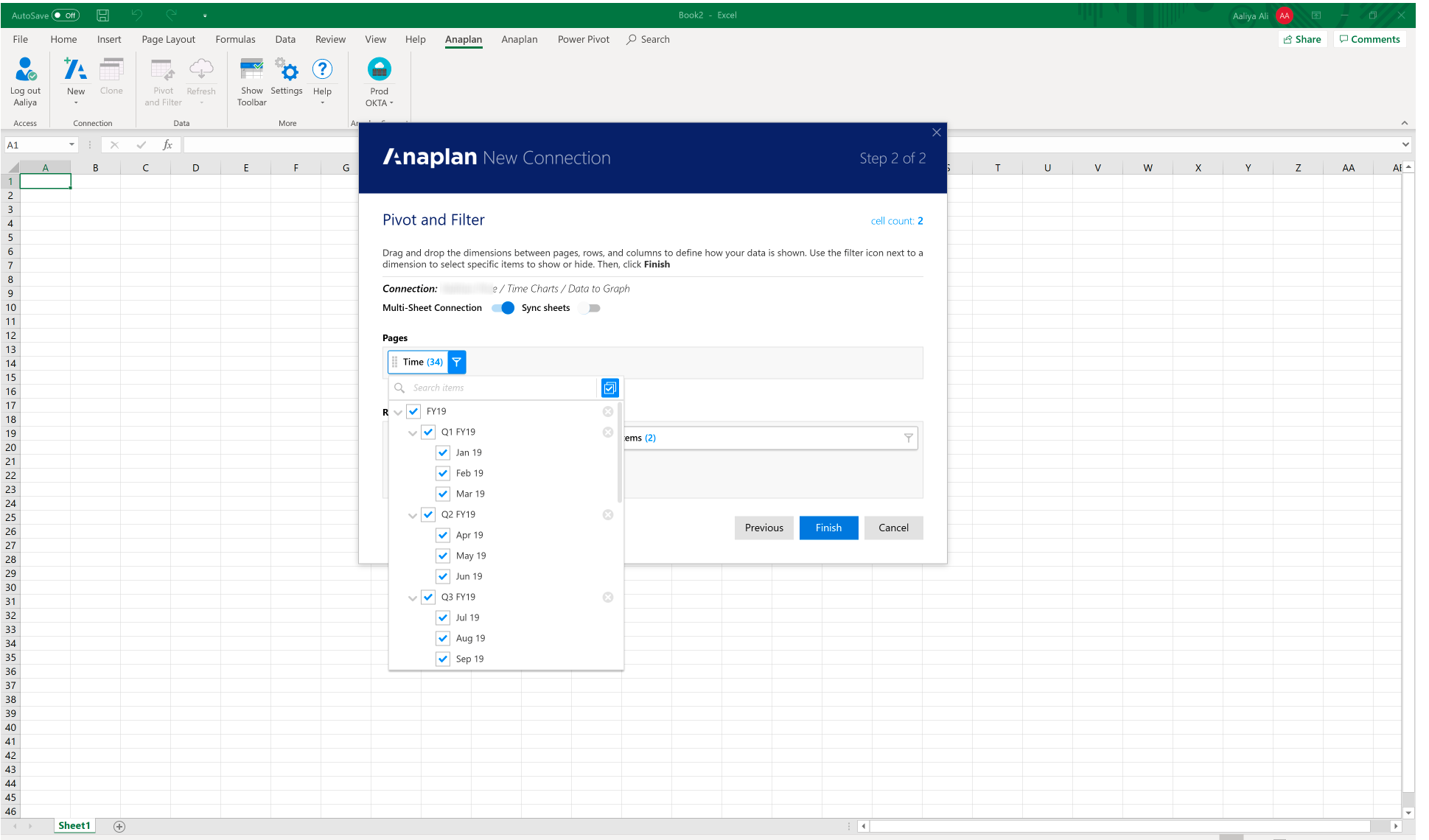Click the cell count link
Screen dimensions: 1429x840
897,221
